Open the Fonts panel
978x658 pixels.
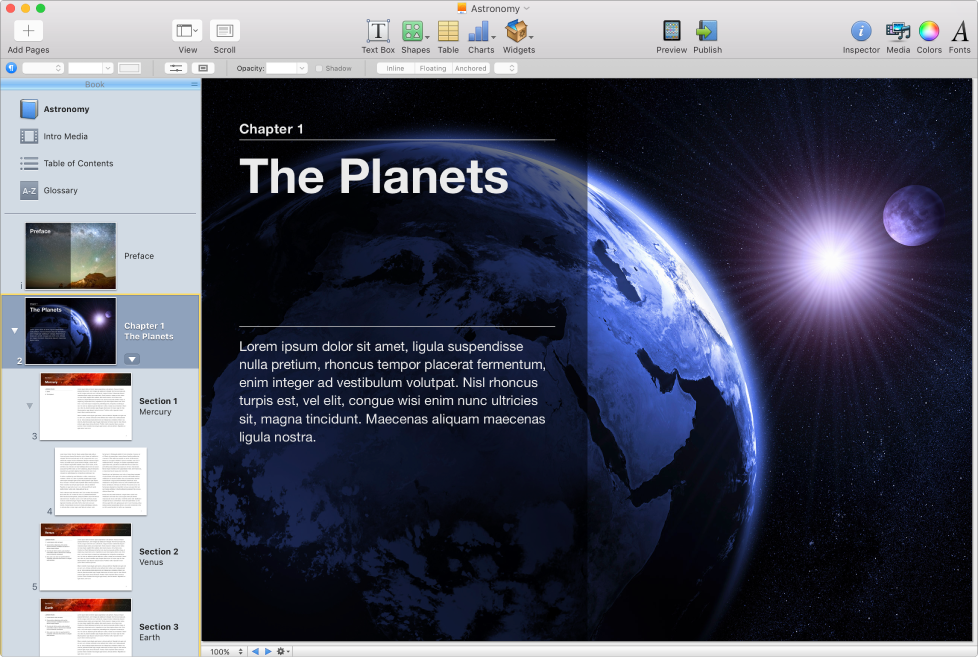(x=960, y=31)
